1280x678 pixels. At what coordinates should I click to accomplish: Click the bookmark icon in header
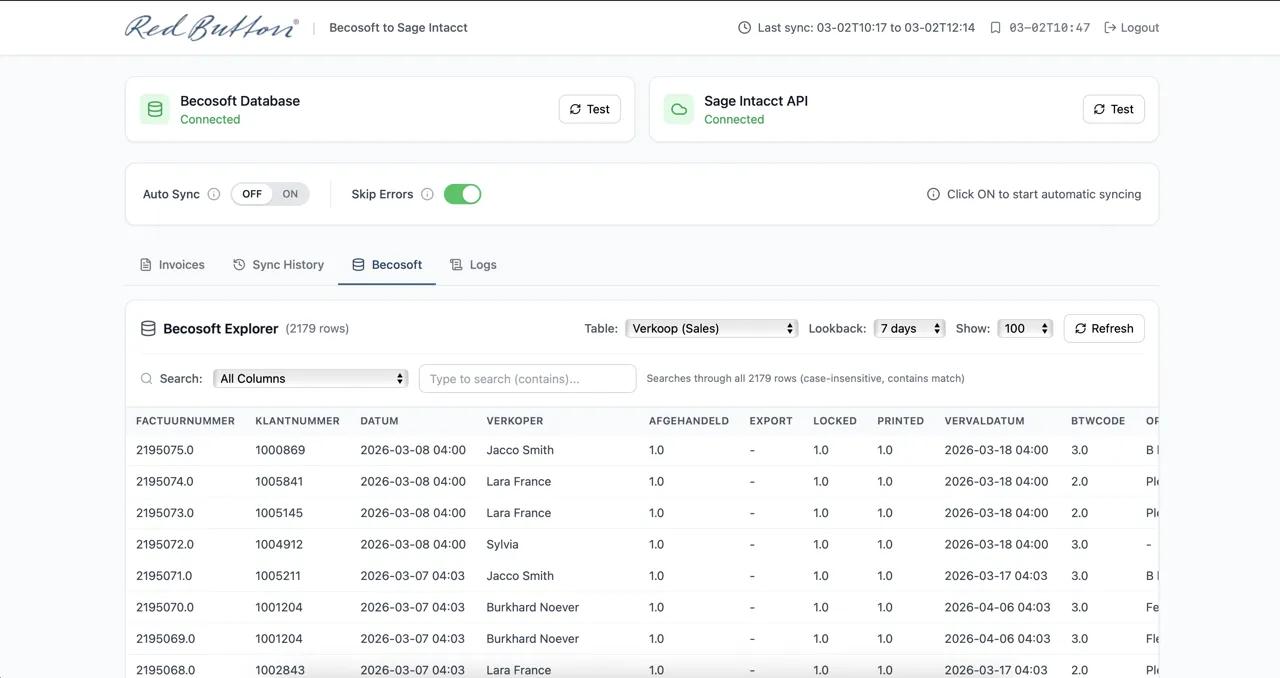[x=995, y=28]
